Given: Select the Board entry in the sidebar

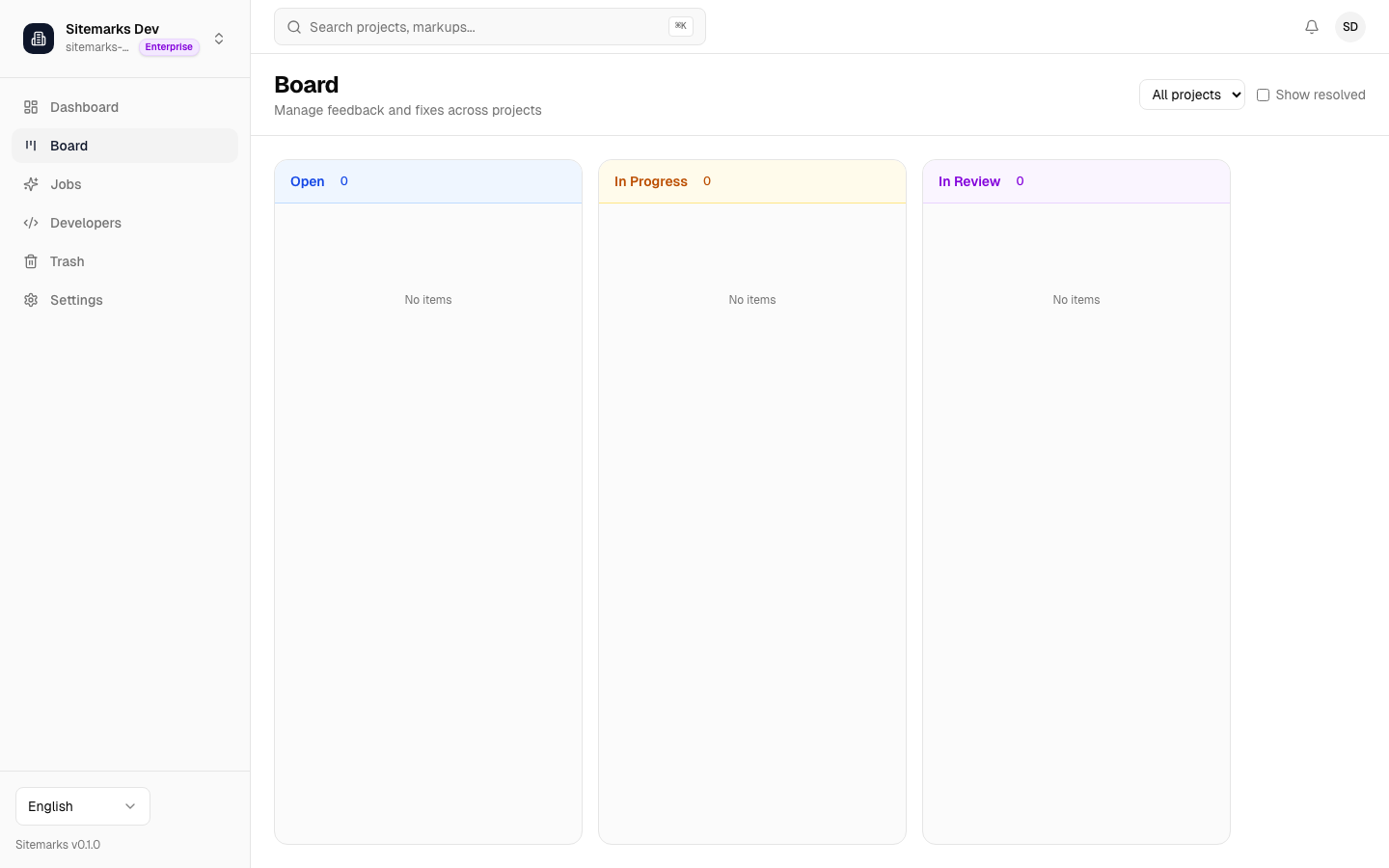Looking at the screenshot, I should click(68, 146).
